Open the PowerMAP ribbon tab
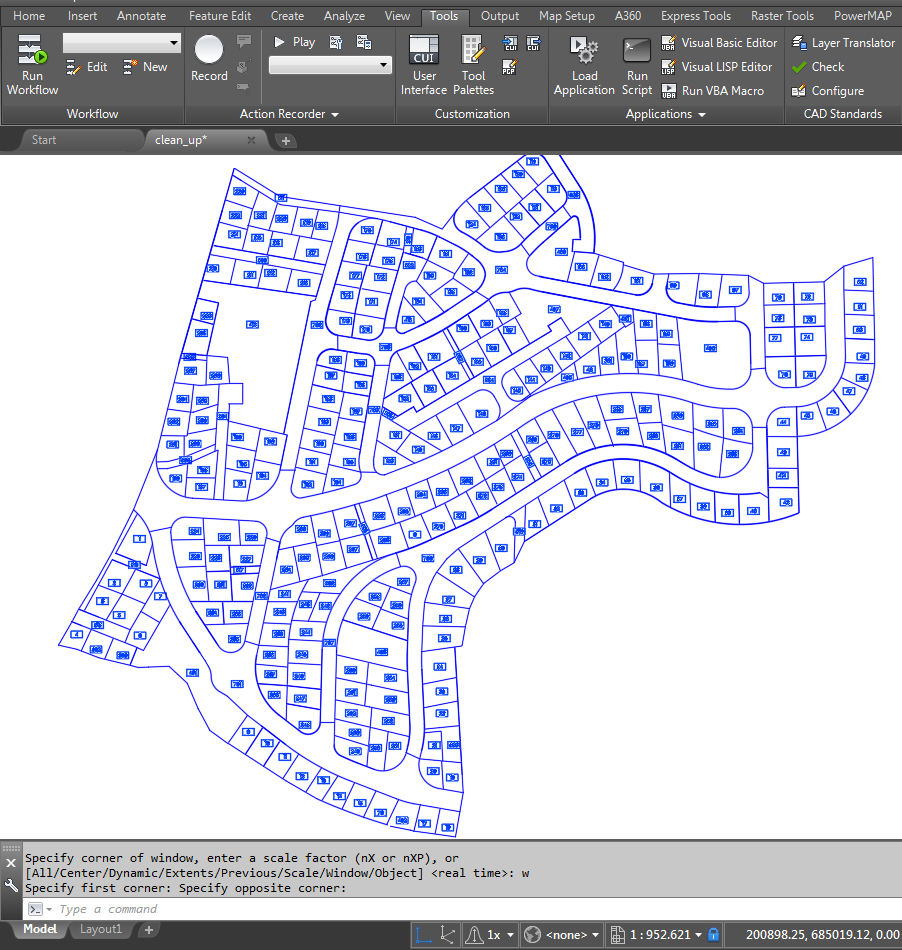 [x=863, y=16]
